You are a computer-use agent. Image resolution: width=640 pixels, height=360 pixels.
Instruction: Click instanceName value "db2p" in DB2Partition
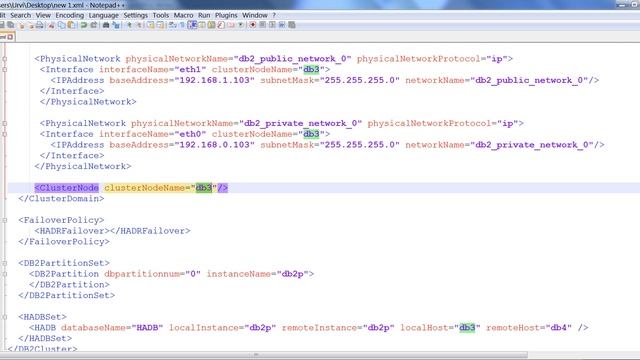[293, 274]
